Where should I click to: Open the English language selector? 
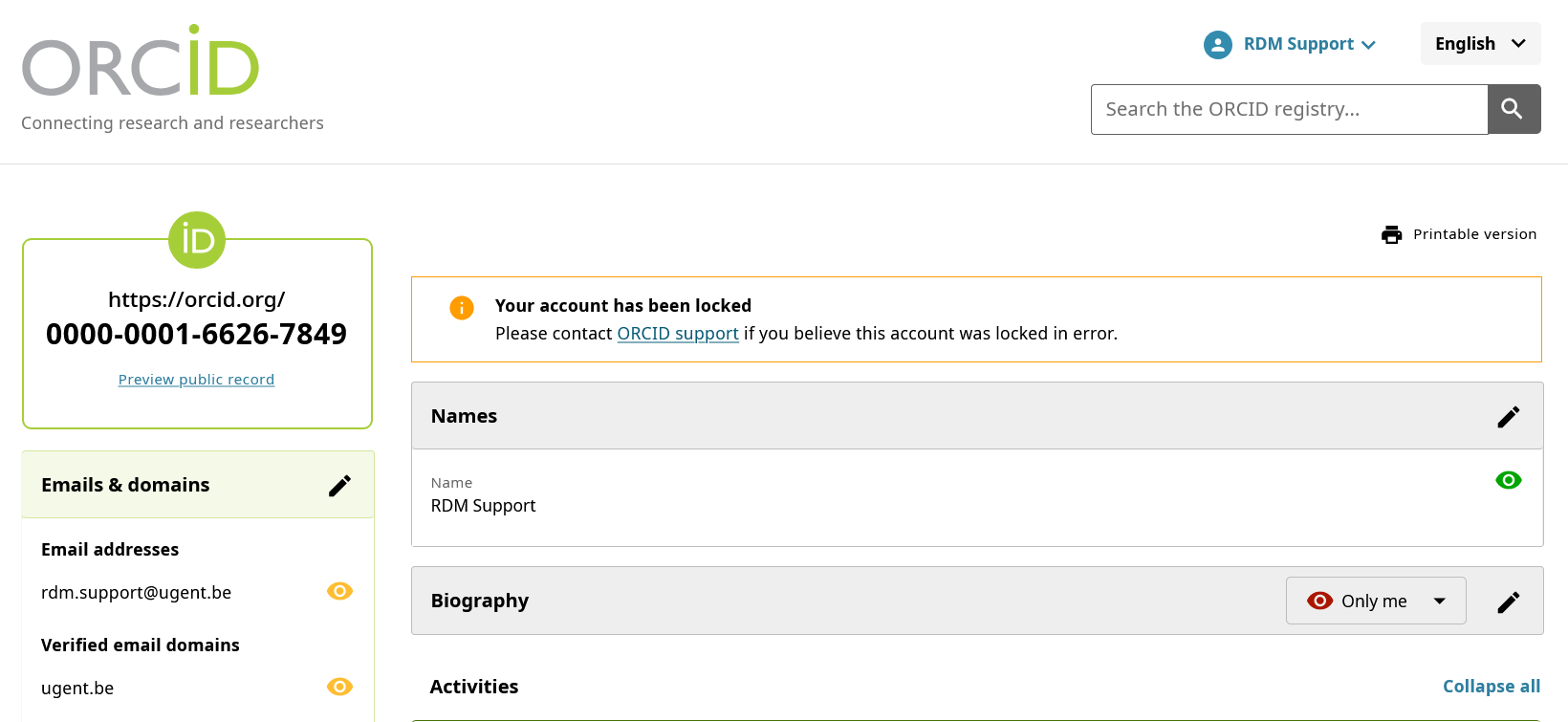[x=1480, y=44]
